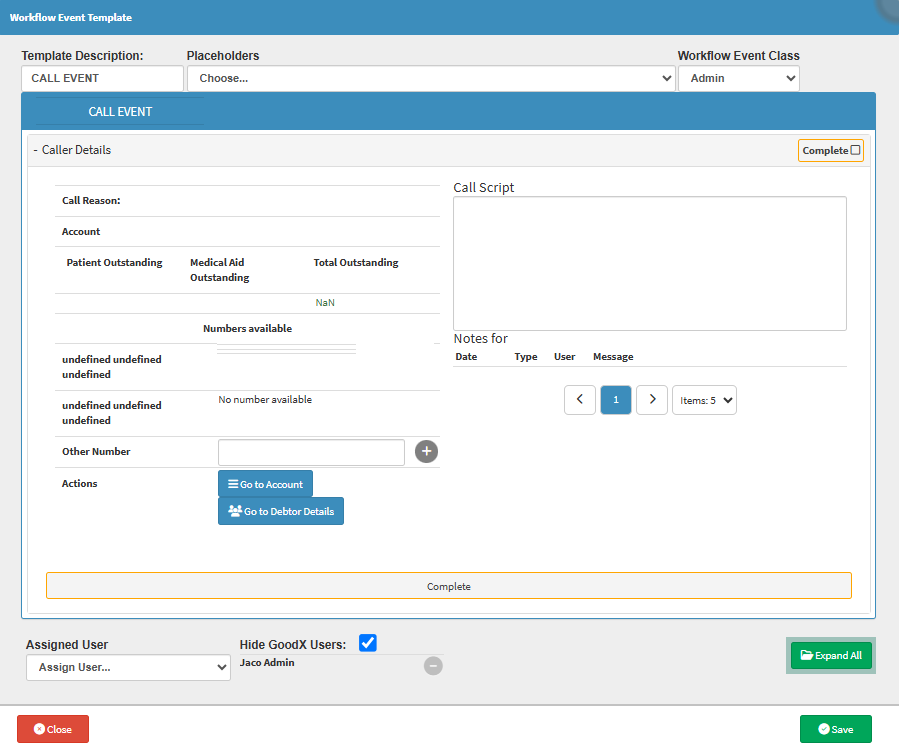Open Go to Debtor Details
Viewport: 899px width, 752px height.
click(281, 511)
